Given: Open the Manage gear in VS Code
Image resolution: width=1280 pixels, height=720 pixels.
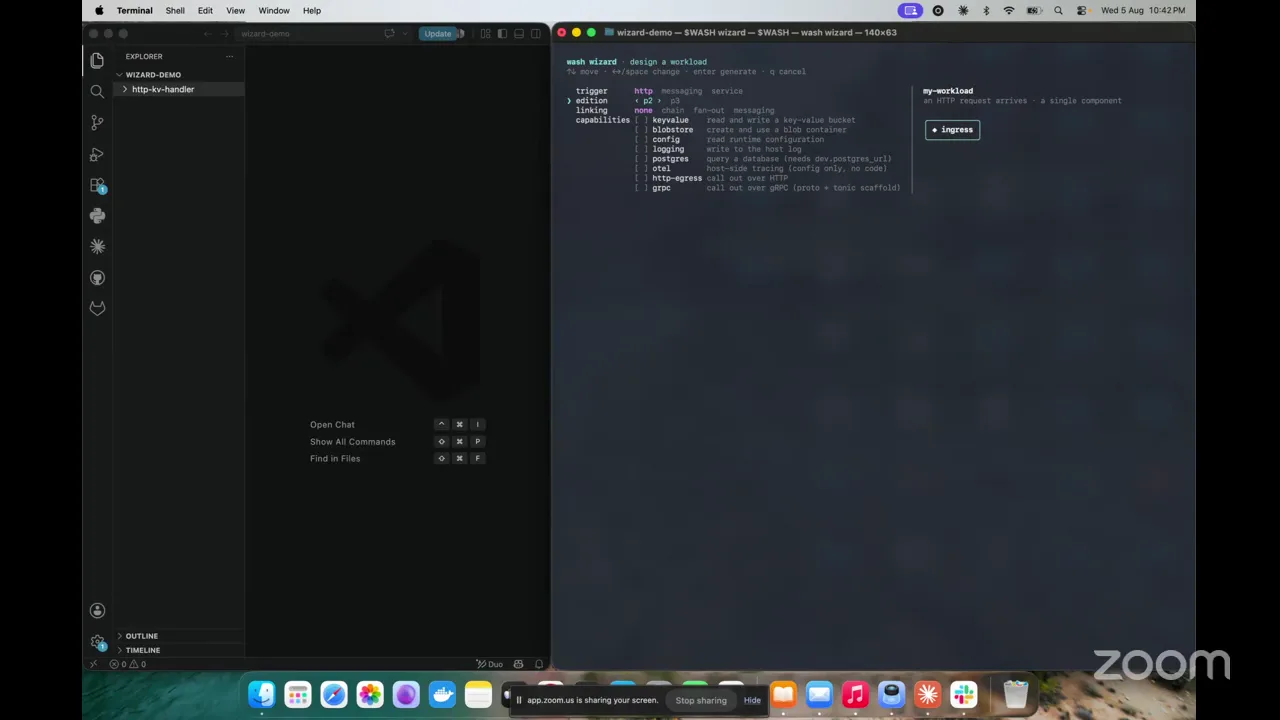Looking at the screenshot, I should tap(97, 642).
